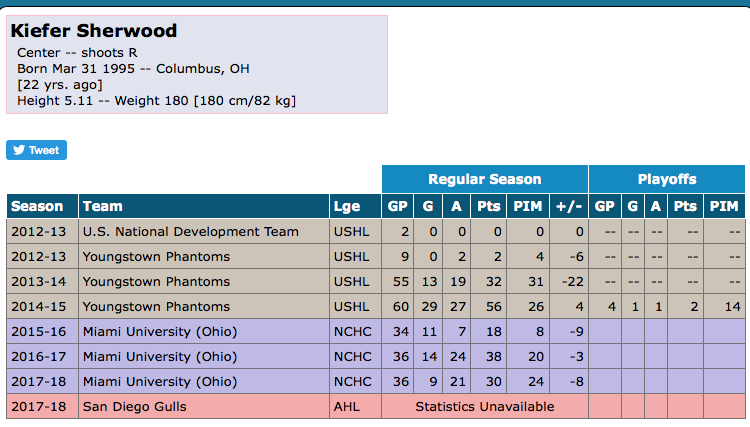The image size is (750, 427).
Task: Open 2013-14 Youngstown Phantoms team link
Action: (156, 282)
